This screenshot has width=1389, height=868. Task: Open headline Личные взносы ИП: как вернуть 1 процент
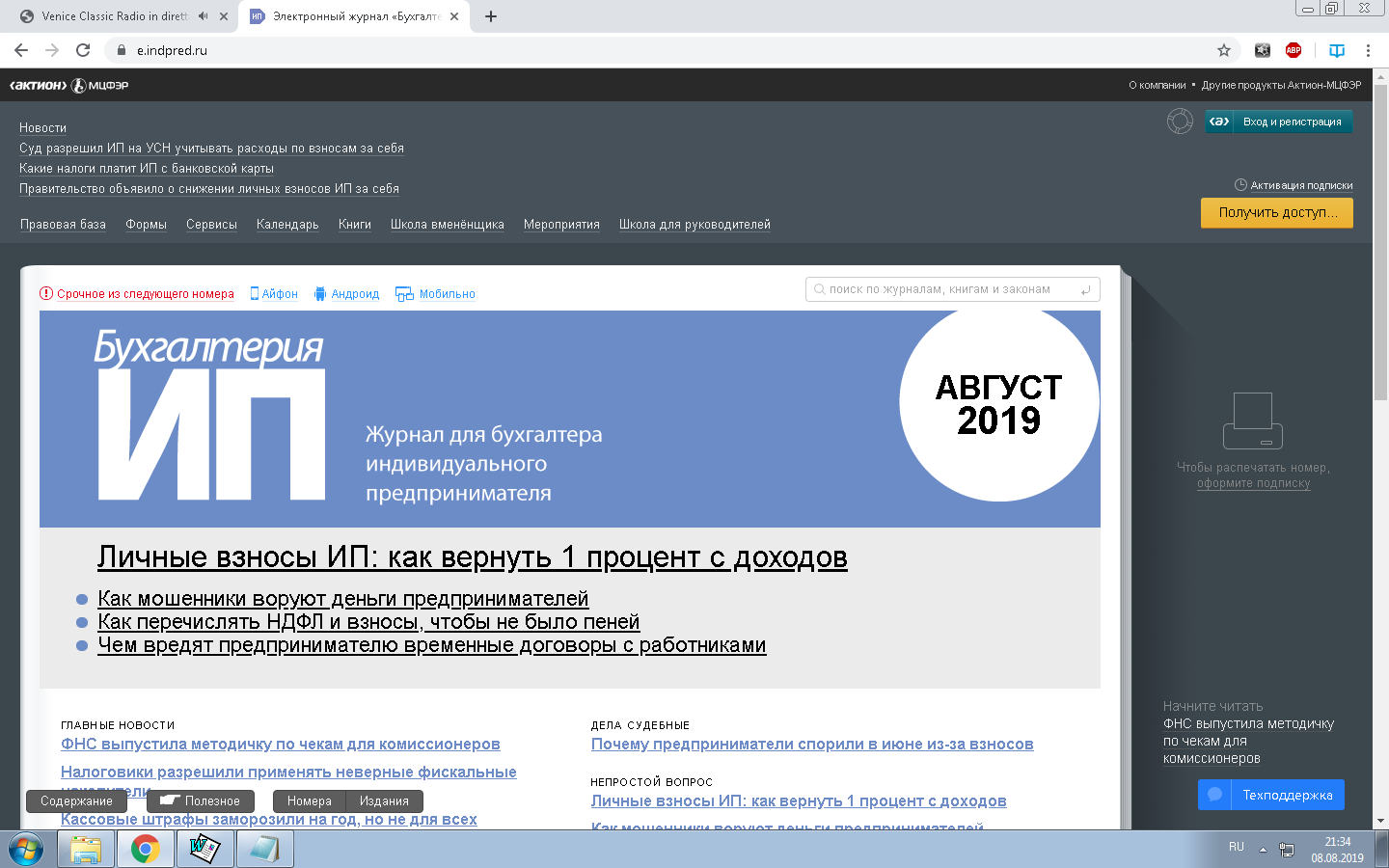click(x=473, y=557)
